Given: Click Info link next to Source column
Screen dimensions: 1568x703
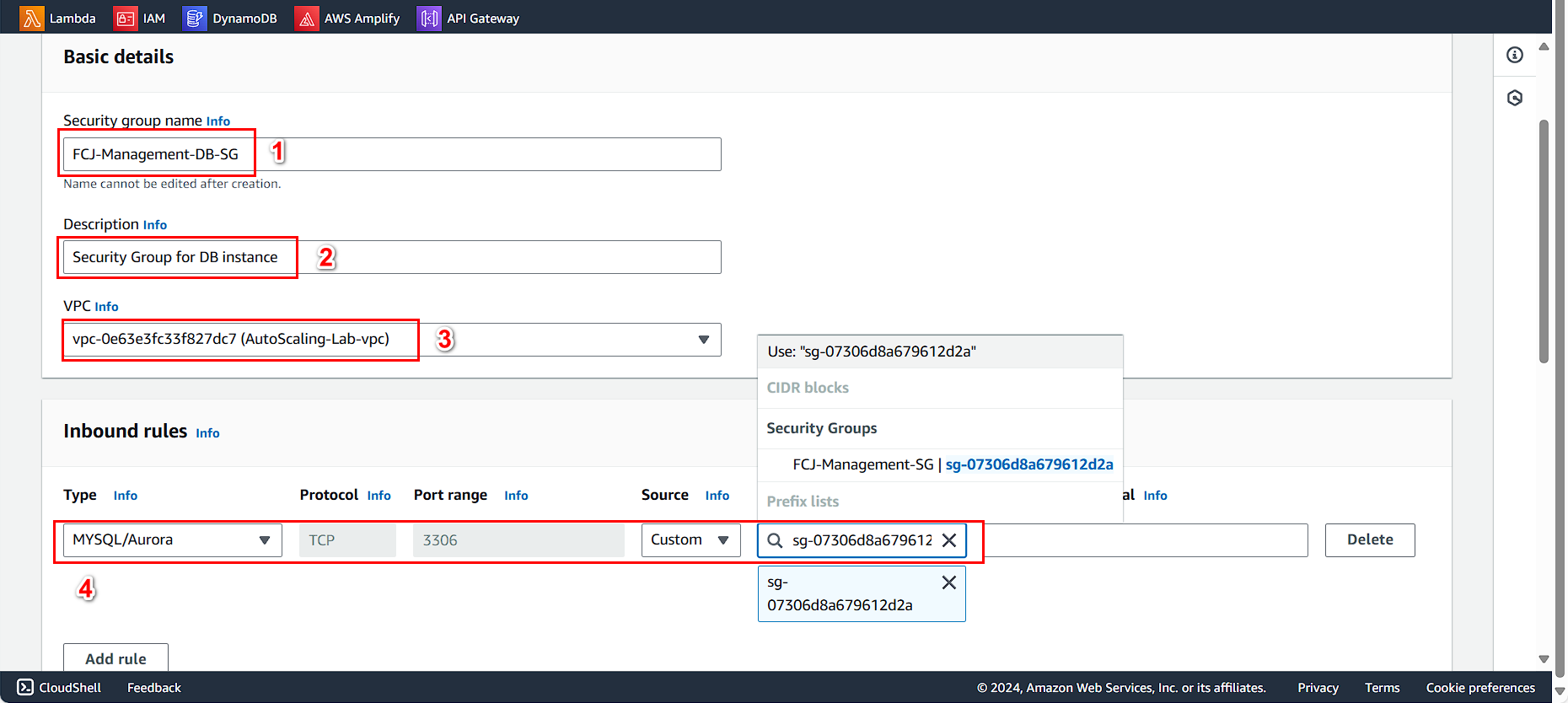Looking at the screenshot, I should [717, 496].
